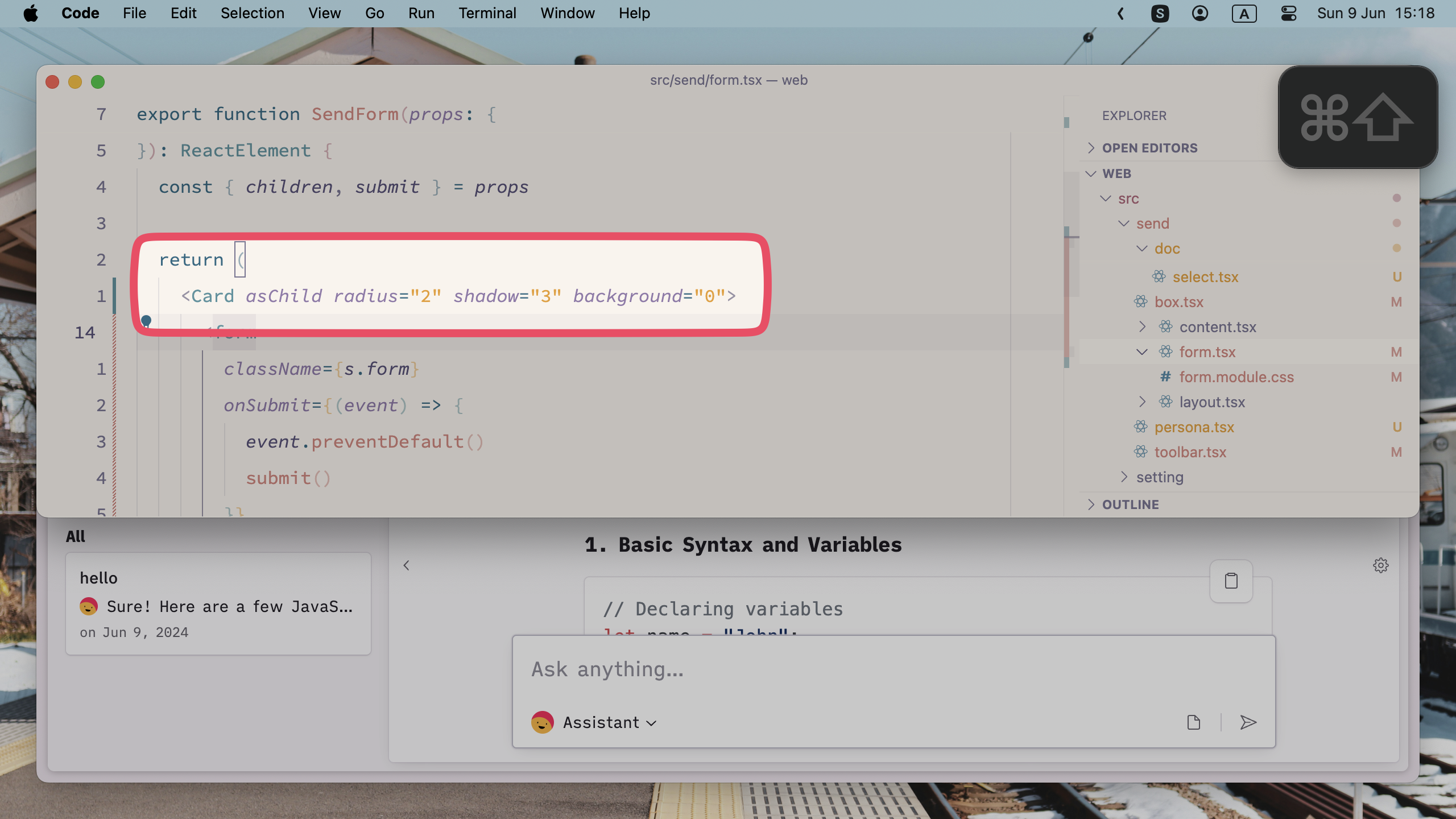Click the SendForm function name in code

355,114
